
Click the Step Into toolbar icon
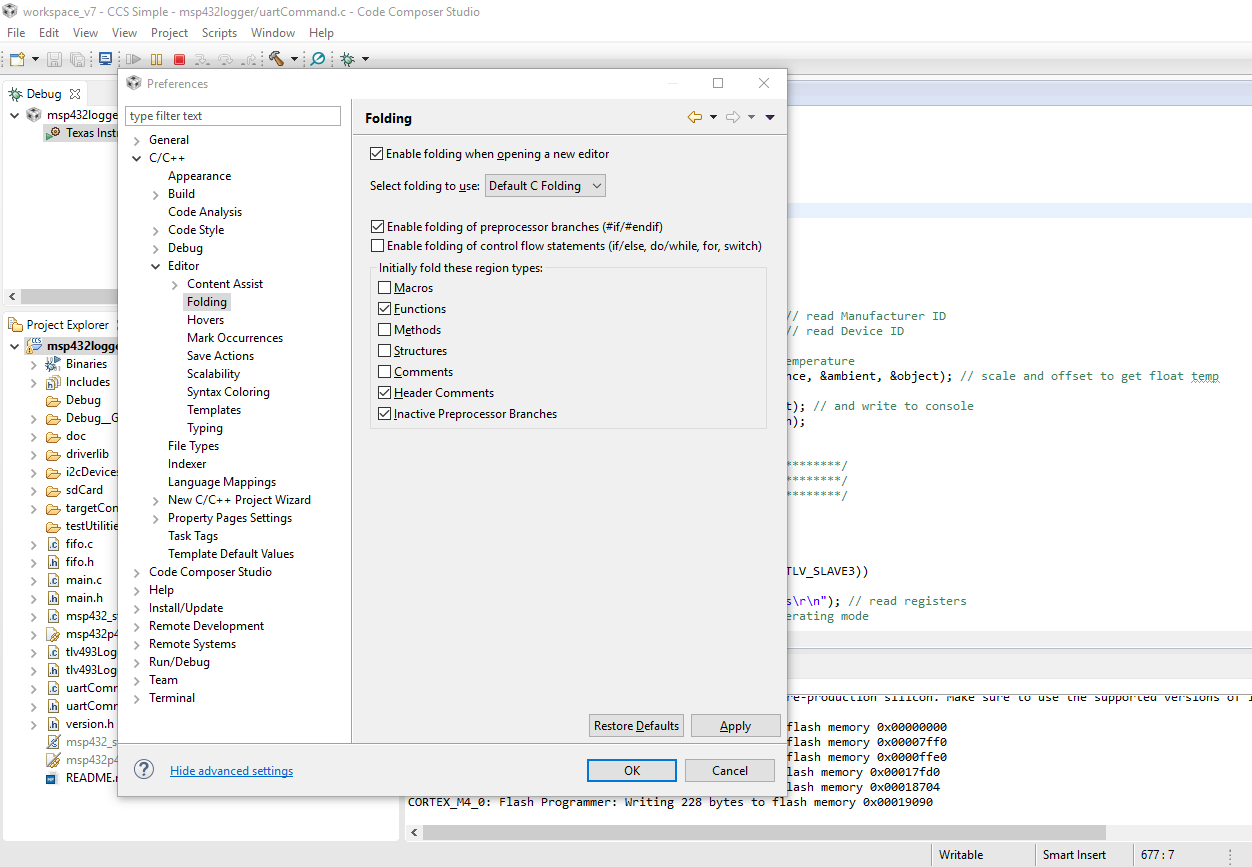pyautogui.click(x=202, y=59)
